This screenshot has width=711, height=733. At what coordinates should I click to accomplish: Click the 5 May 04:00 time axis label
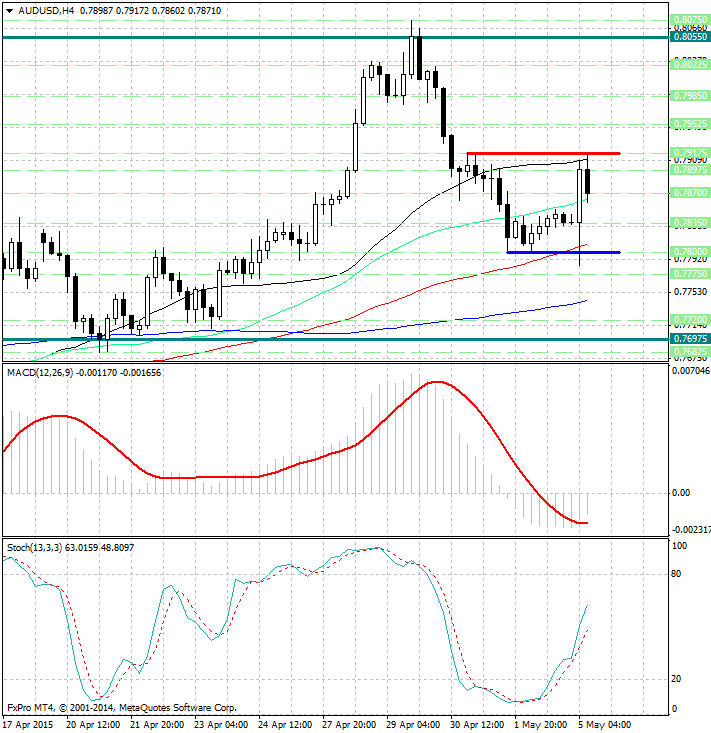pyautogui.click(x=603, y=723)
